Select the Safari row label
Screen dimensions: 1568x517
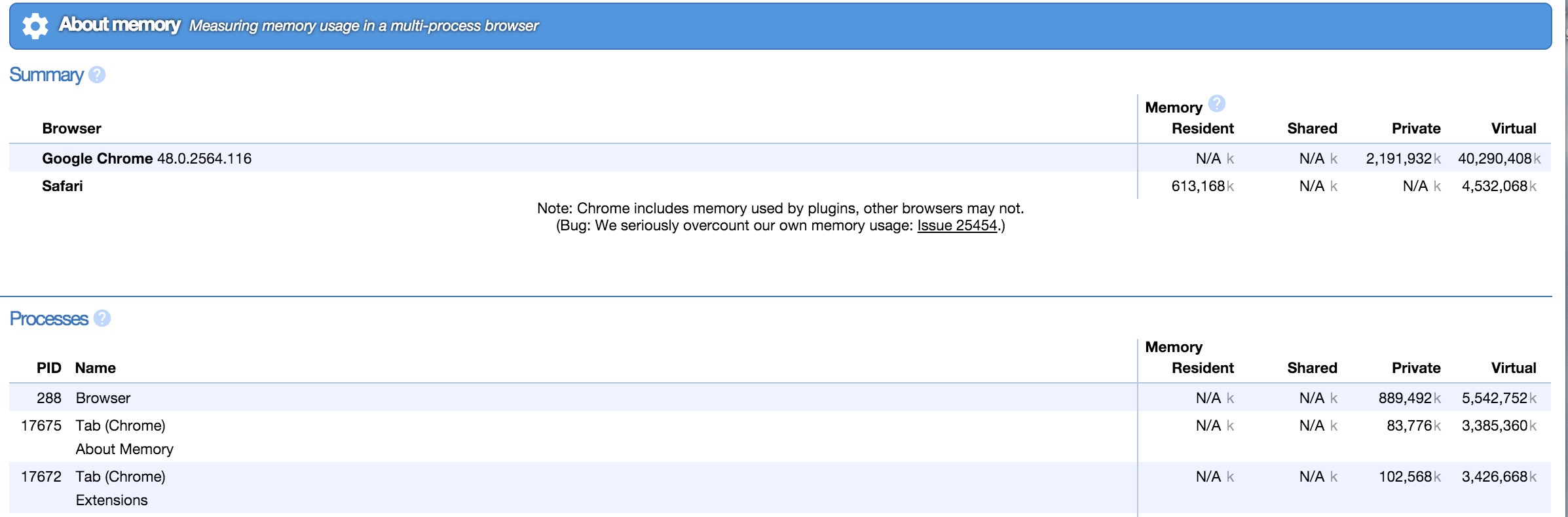[x=62, y=186]
